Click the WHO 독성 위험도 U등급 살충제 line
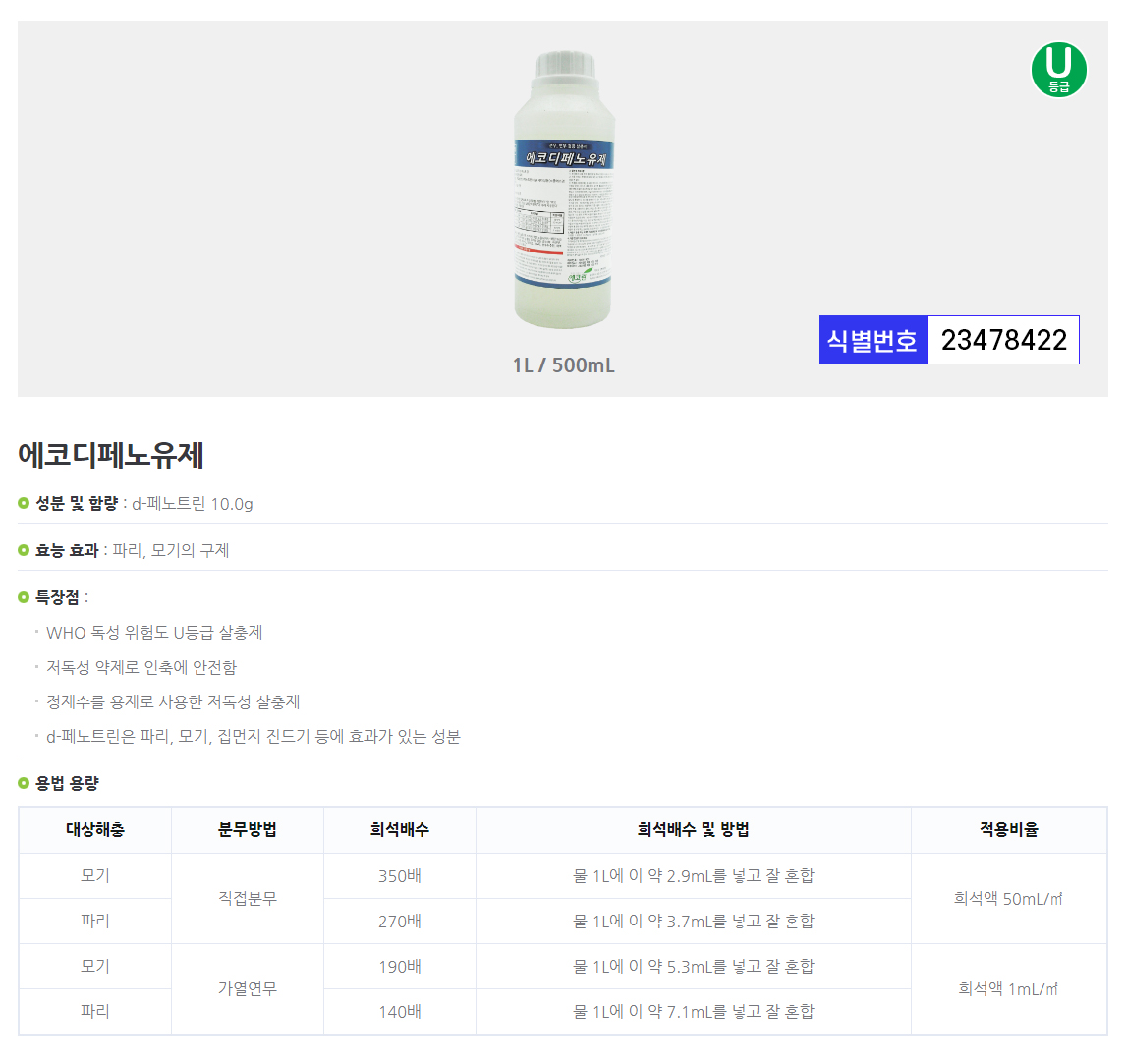Viewport: 1127px width, 1064px height. [154, 633]
